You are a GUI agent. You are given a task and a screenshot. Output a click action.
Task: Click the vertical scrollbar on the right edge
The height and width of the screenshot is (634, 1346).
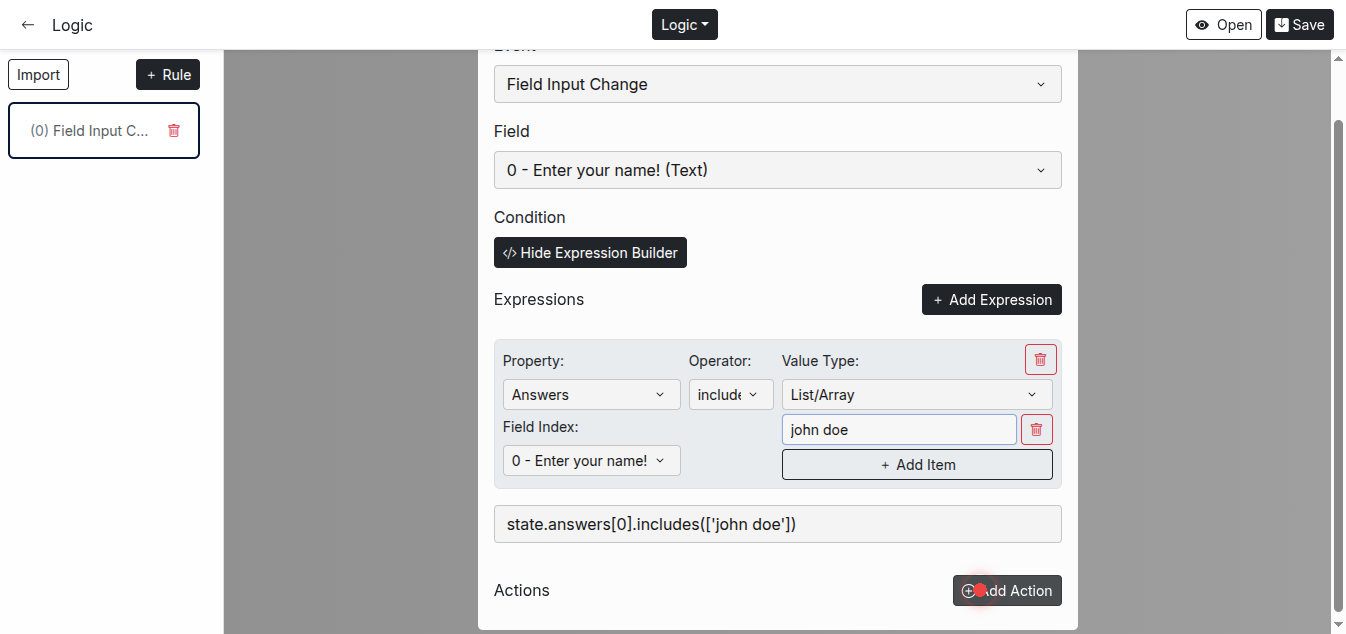tap(1339, 360)
